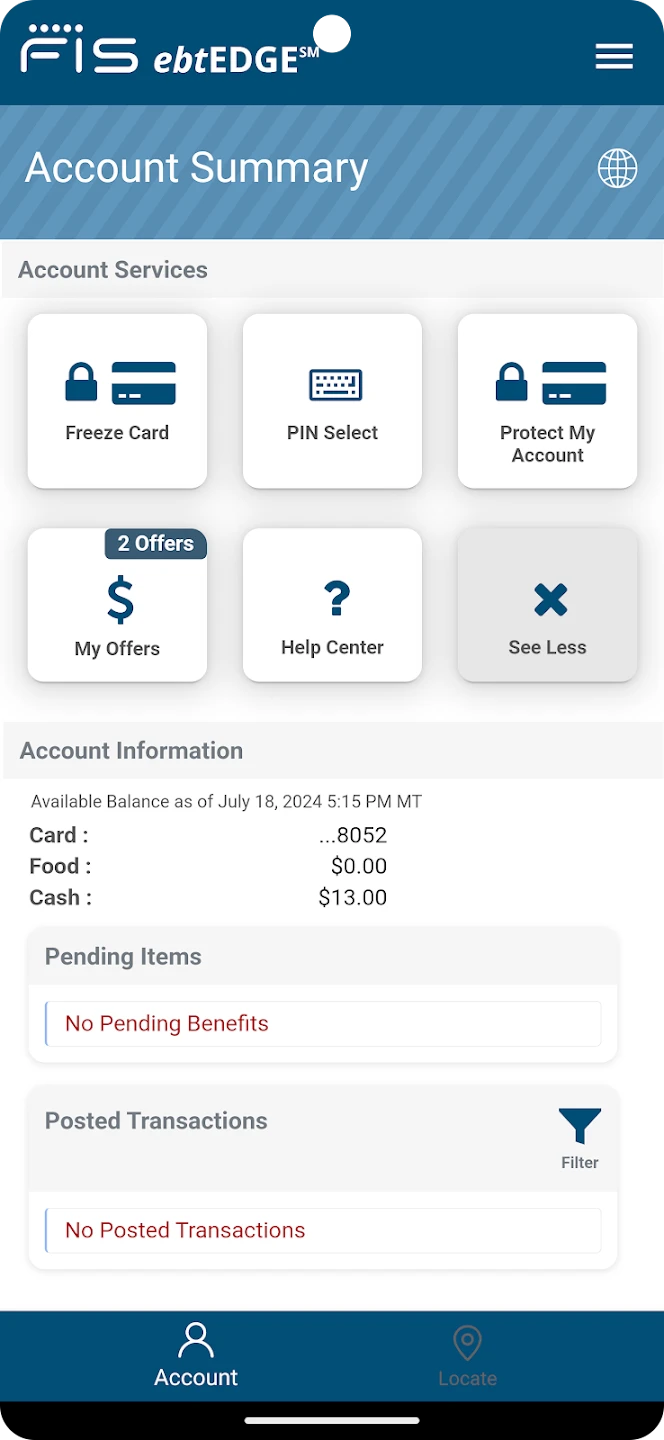Tap the 2 Offers badge
Viewport: 664px width, 1440px height.
155,543
